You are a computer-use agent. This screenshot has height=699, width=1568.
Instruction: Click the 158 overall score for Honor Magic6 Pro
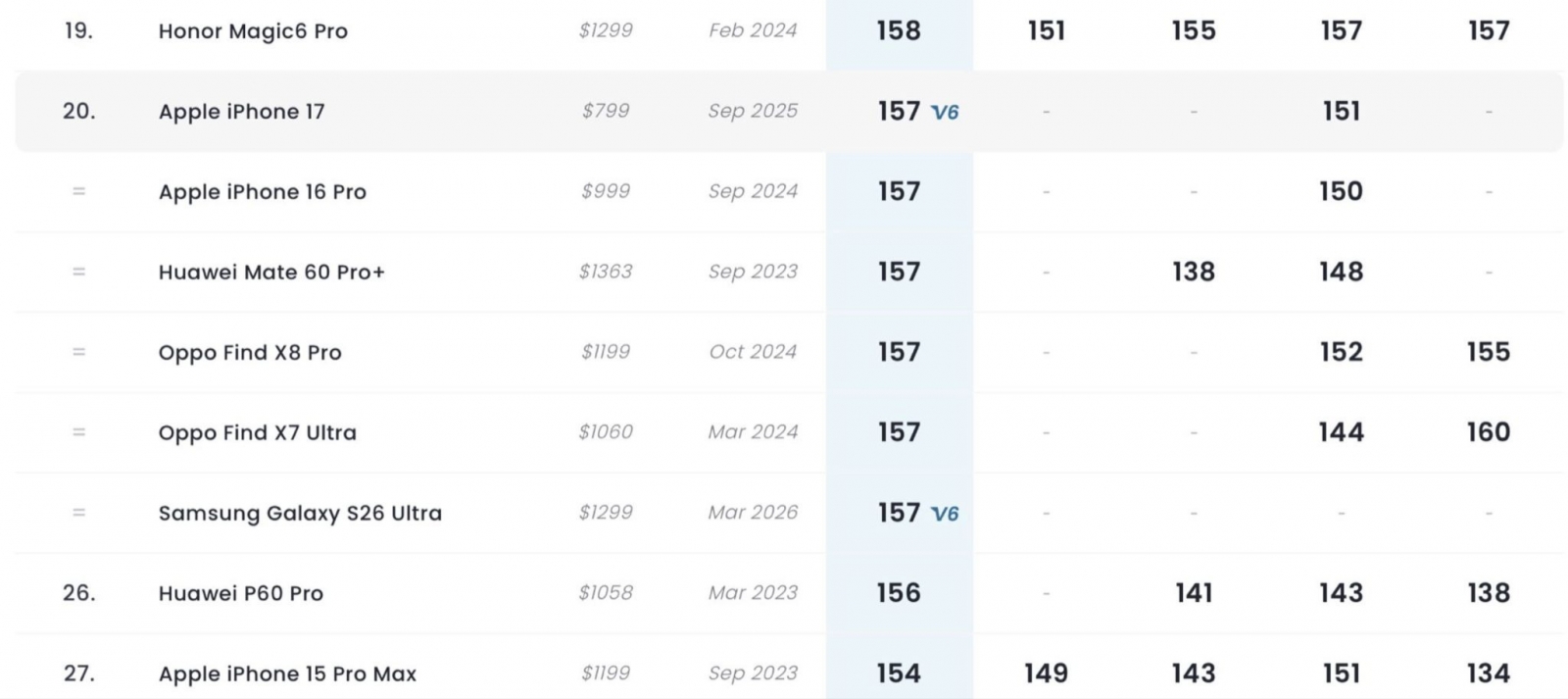(899, 31)
